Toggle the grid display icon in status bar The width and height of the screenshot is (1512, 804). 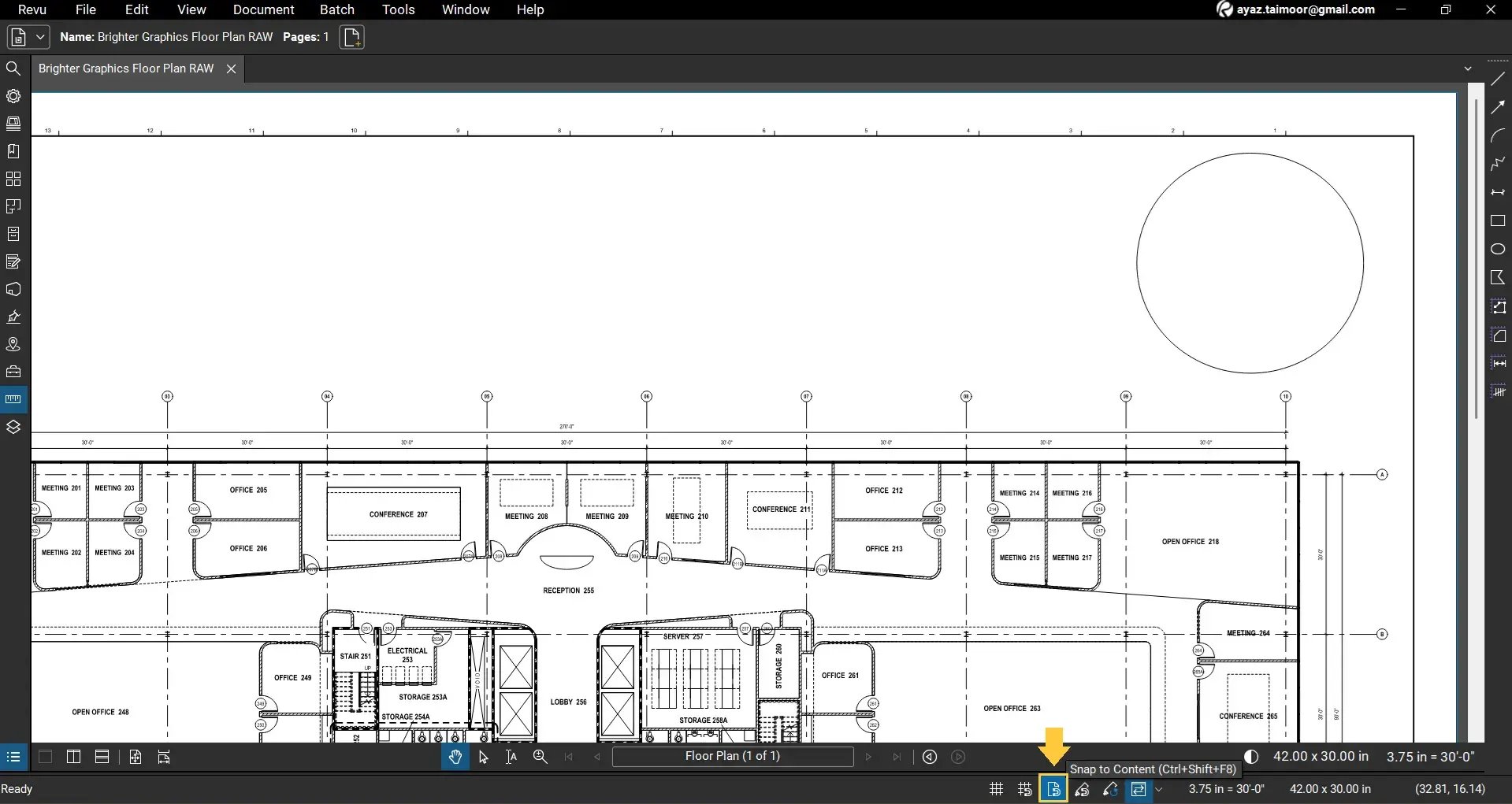pyautogui.click(x=995, y=788)
